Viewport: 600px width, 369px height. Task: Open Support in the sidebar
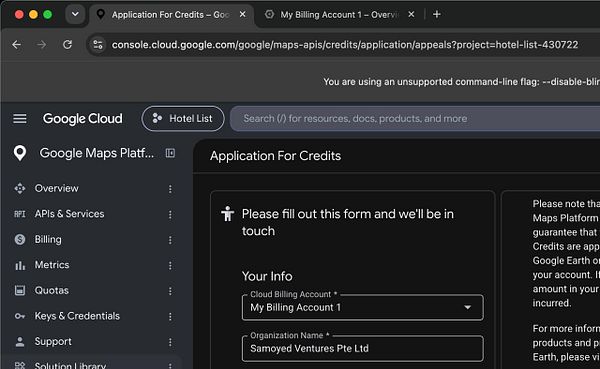point(53,341)
